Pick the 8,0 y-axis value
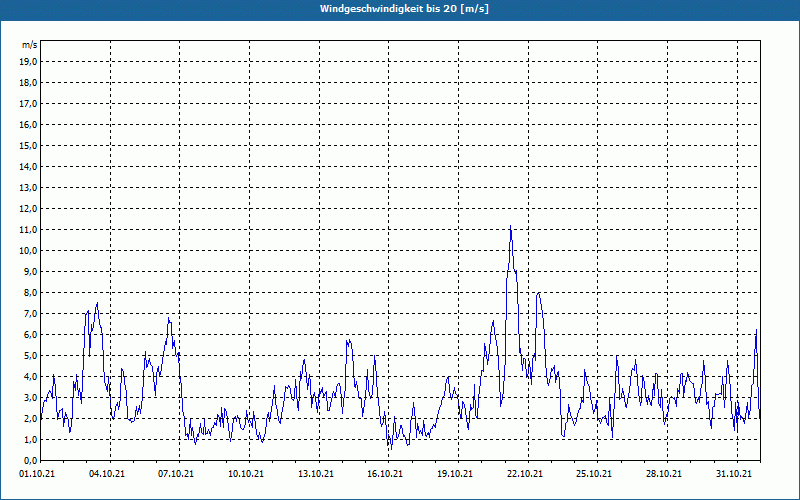 (29, 292)
